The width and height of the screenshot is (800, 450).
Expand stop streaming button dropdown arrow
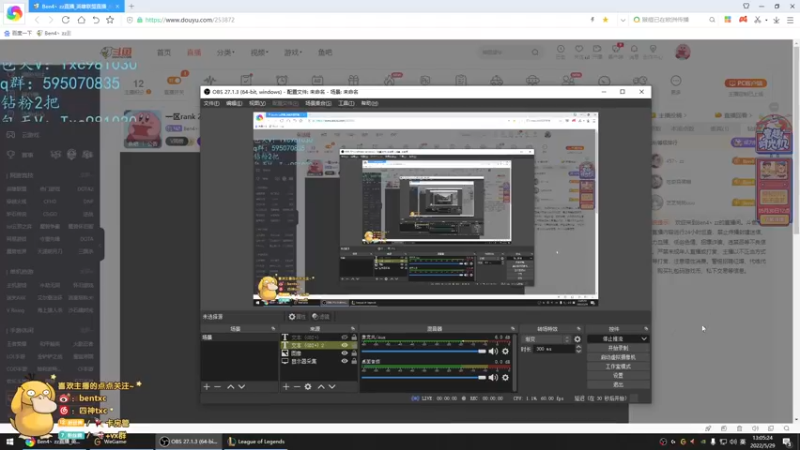tap(644, 339)
